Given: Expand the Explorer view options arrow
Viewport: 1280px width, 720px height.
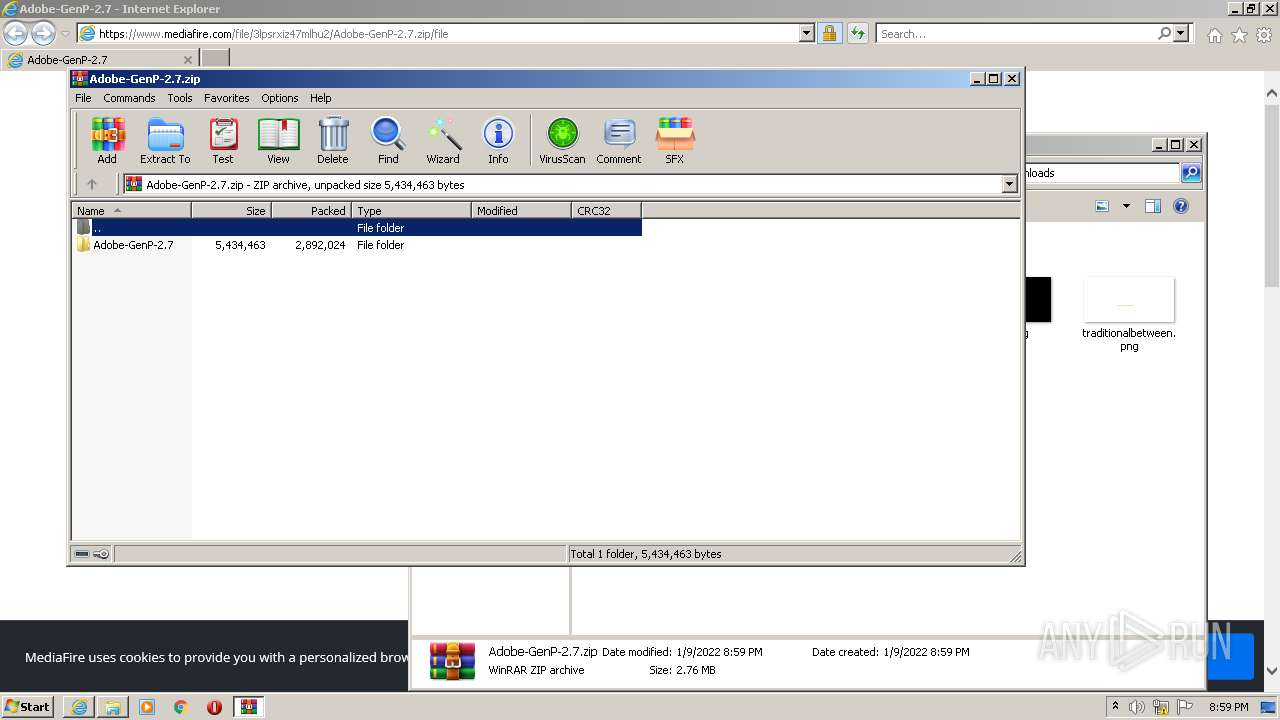Looking at the screenshot, I should click(1126, 206).
